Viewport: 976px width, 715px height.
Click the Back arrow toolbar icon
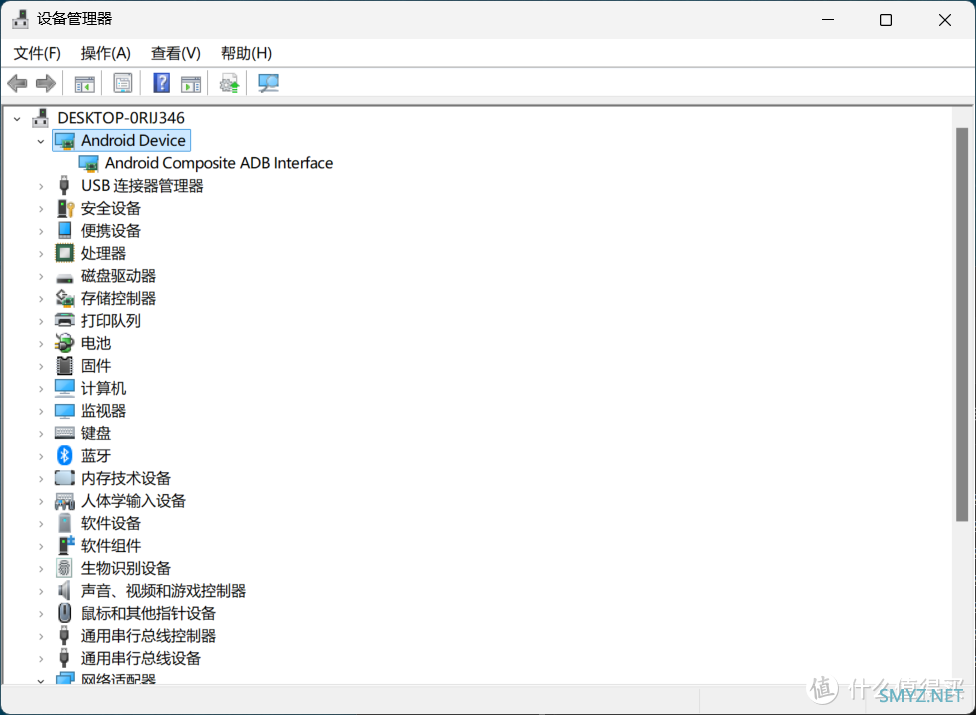pos(17,83)
